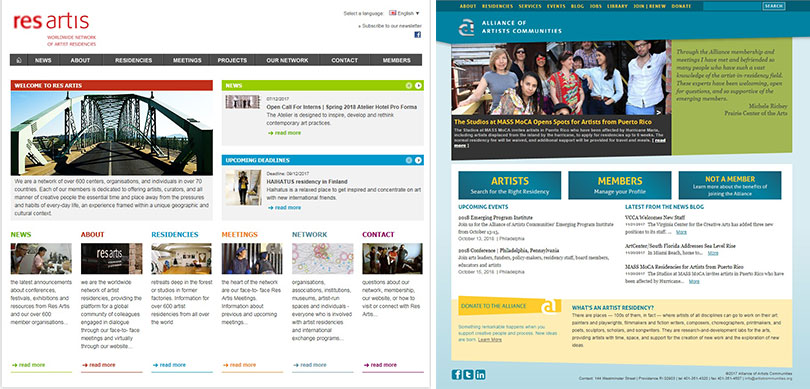Image resolution: width=810 pixels, height=389 pixels.
Task: Open the Res Artis Facebook icon
Action: [417, 35]
